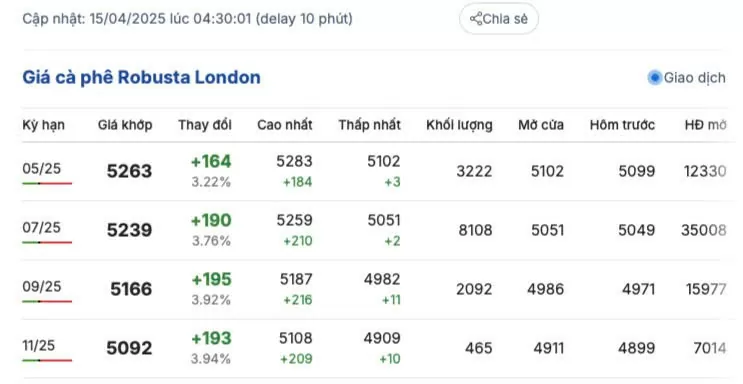
Task: Open the Giá cà phê Robusta London heading
Action: 141,77
